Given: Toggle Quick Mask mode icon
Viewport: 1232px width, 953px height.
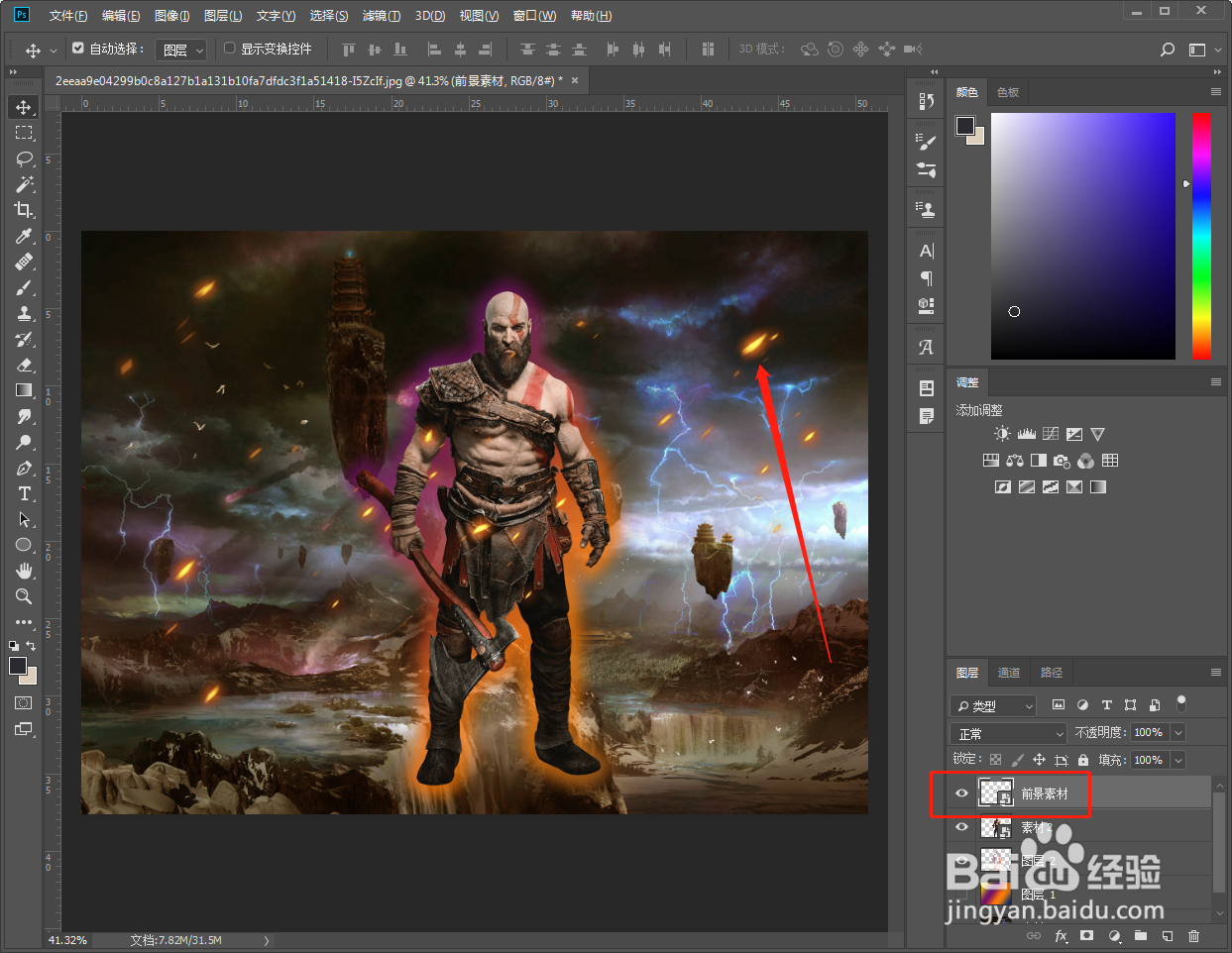Looking at the screenshot, I should pos(24,703).
